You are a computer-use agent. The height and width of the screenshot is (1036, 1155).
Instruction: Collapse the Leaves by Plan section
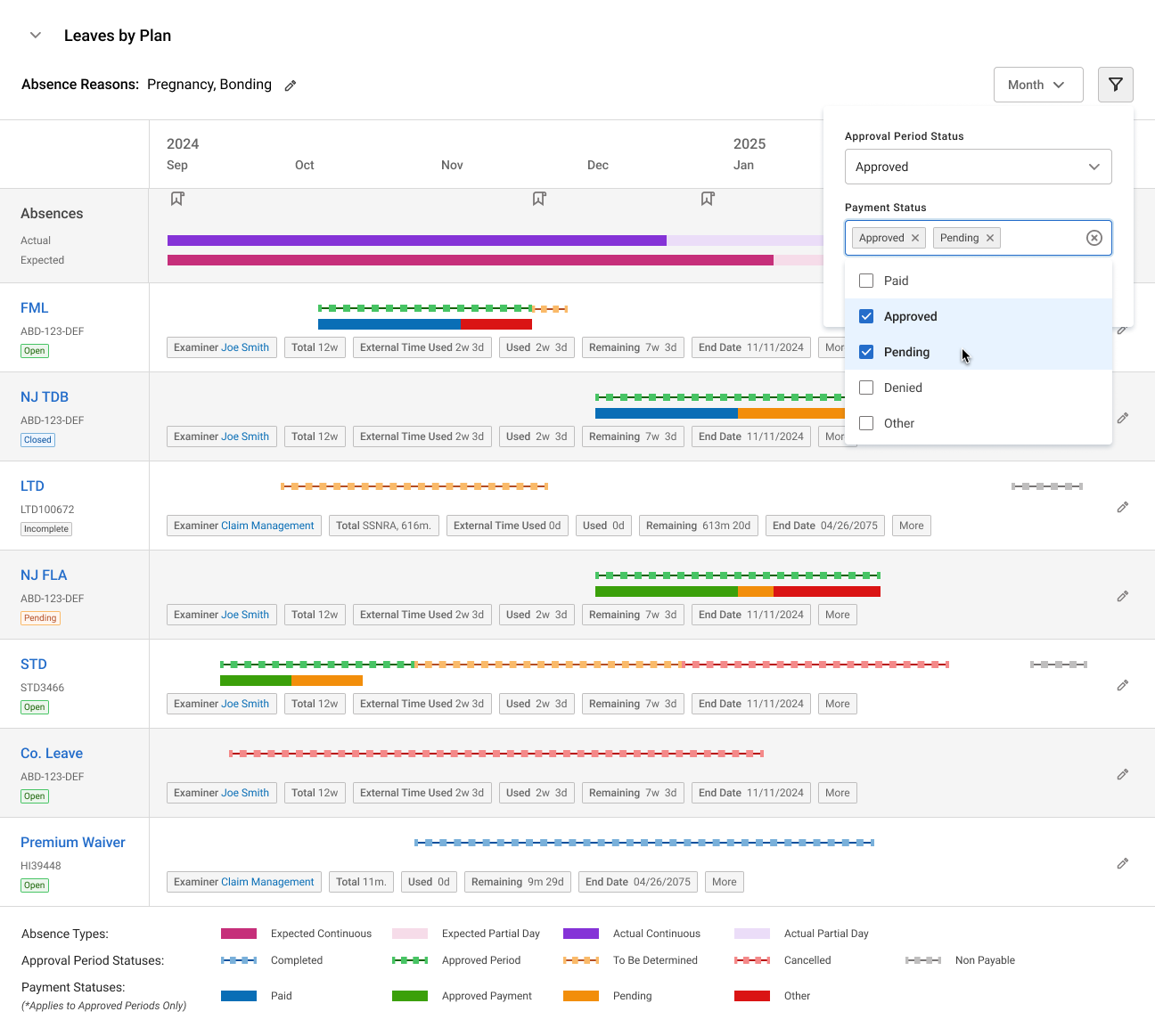pyautogui.click(x=36, y=36)
